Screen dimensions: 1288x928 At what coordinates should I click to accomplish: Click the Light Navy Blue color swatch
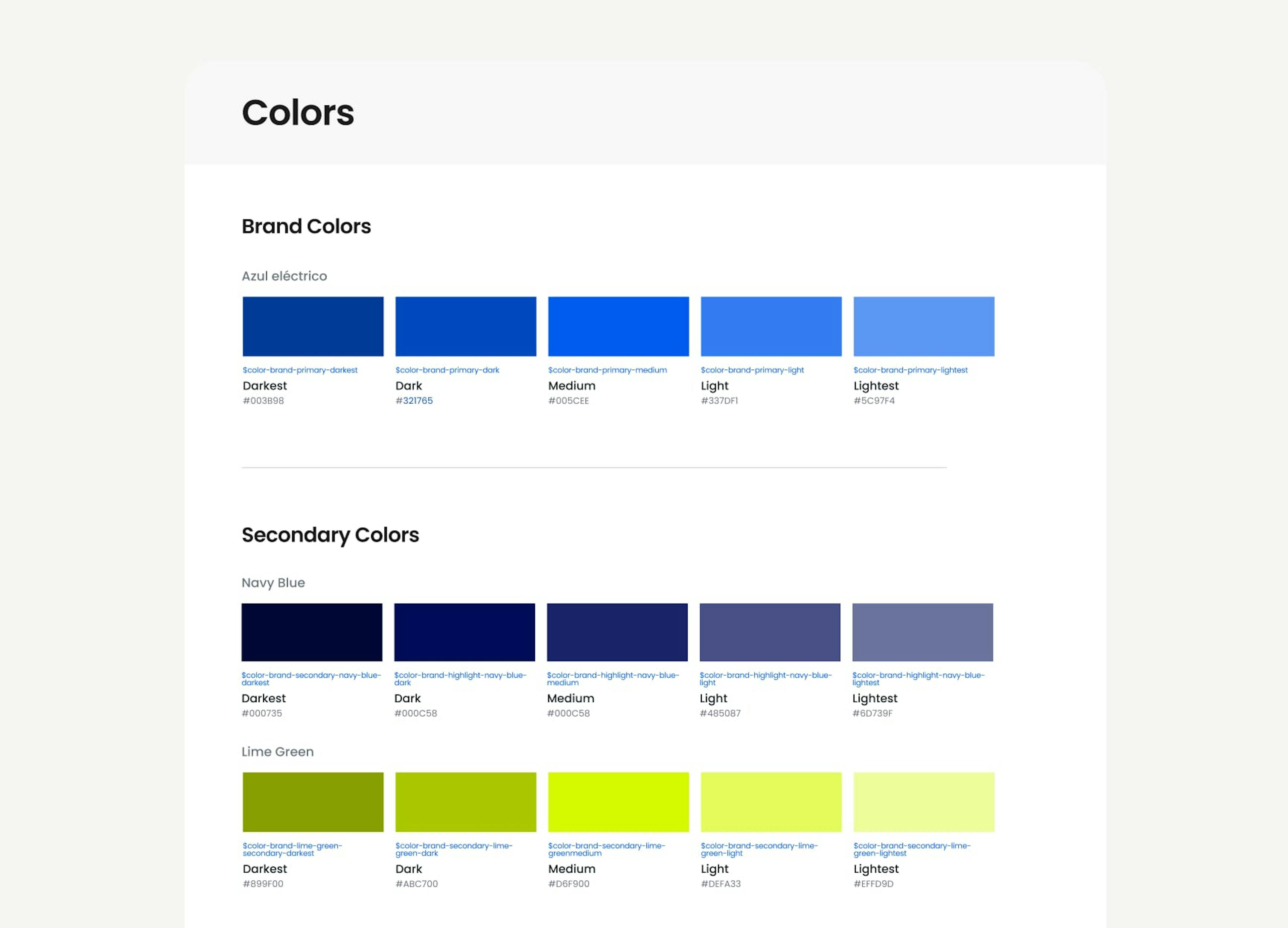coord(770,632)
